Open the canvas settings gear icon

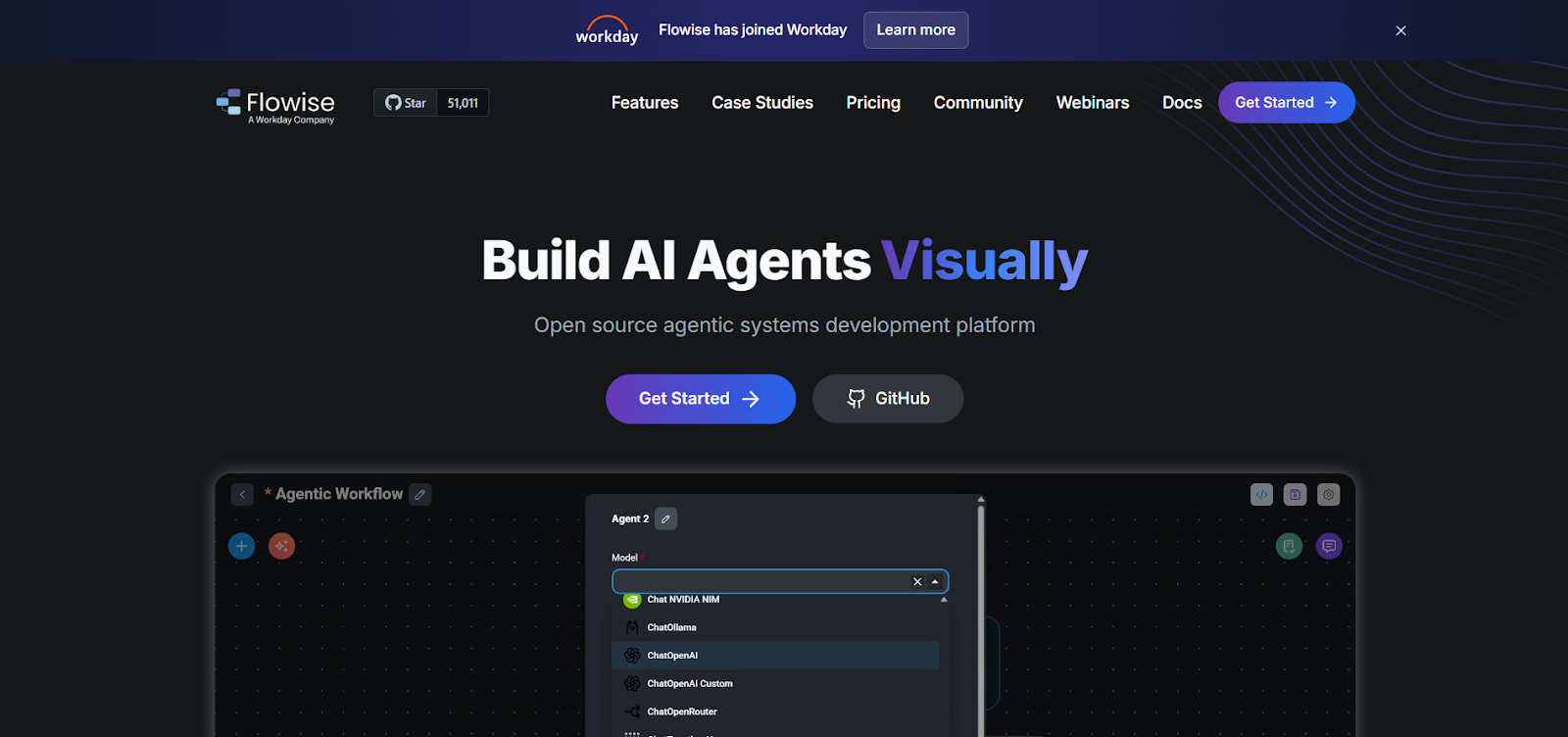click(x=1328, y=495)
